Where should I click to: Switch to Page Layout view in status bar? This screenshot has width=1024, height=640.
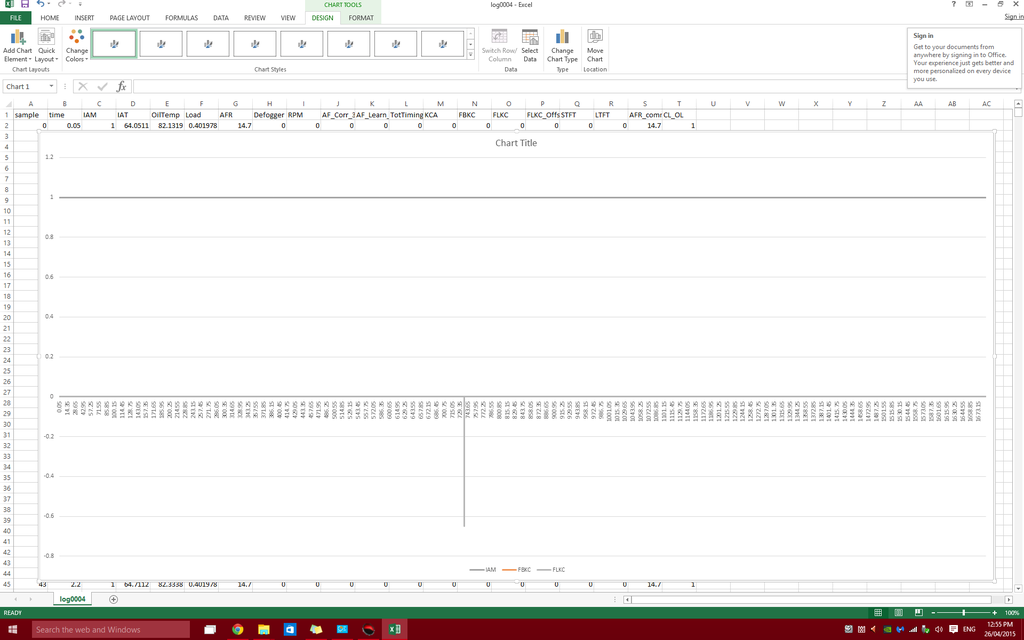(x=899, y=612)
